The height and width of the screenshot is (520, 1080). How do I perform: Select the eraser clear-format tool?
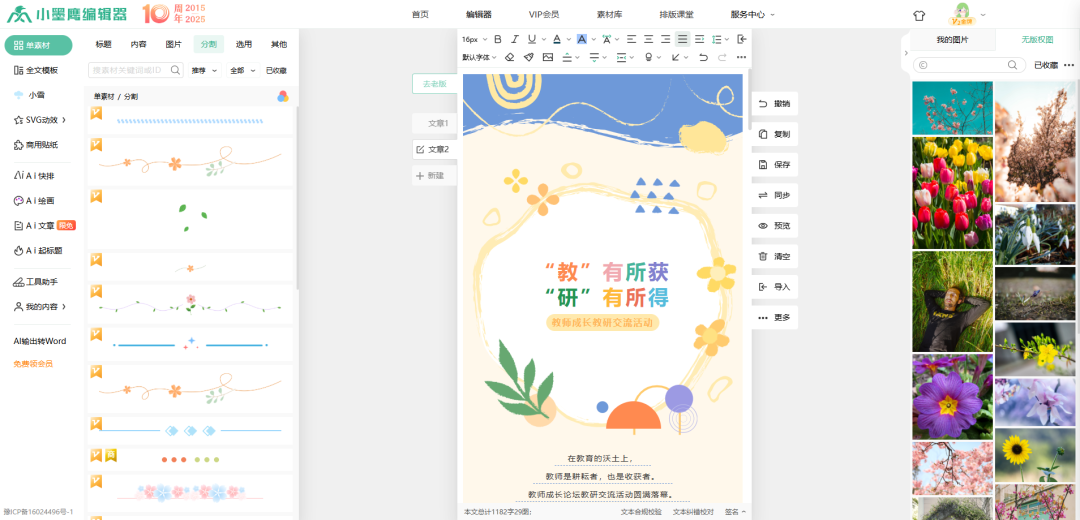coord(509,58)
